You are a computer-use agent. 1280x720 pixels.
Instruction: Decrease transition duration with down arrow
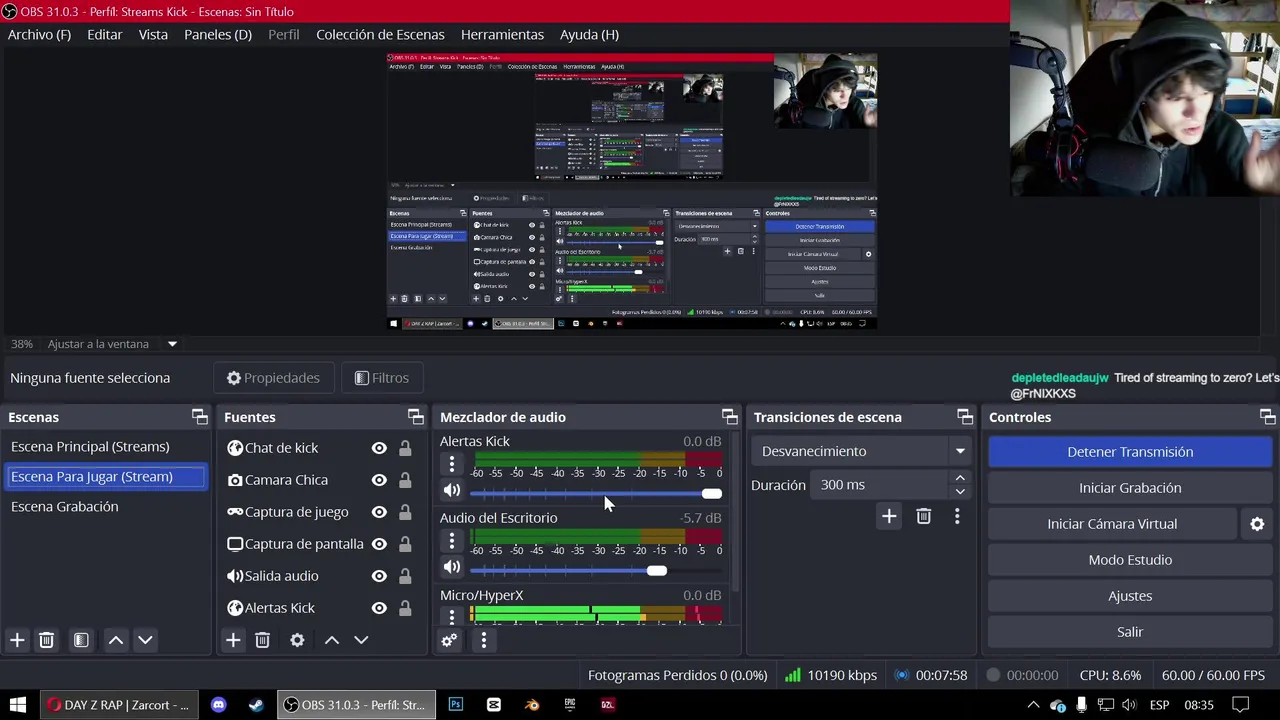click(x=960, y=491)
